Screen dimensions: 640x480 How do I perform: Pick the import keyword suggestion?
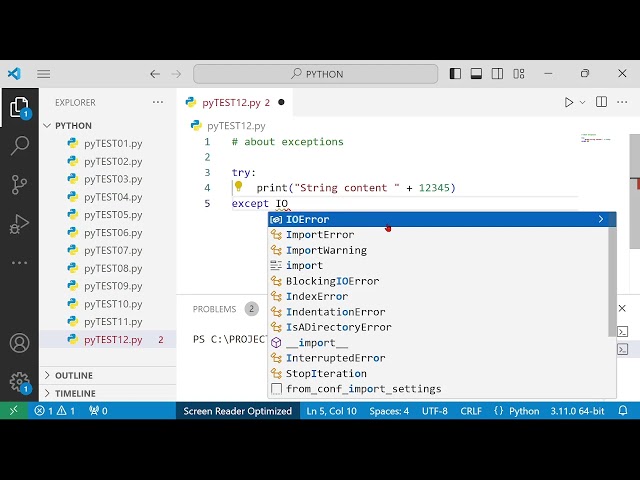point(438,266)
